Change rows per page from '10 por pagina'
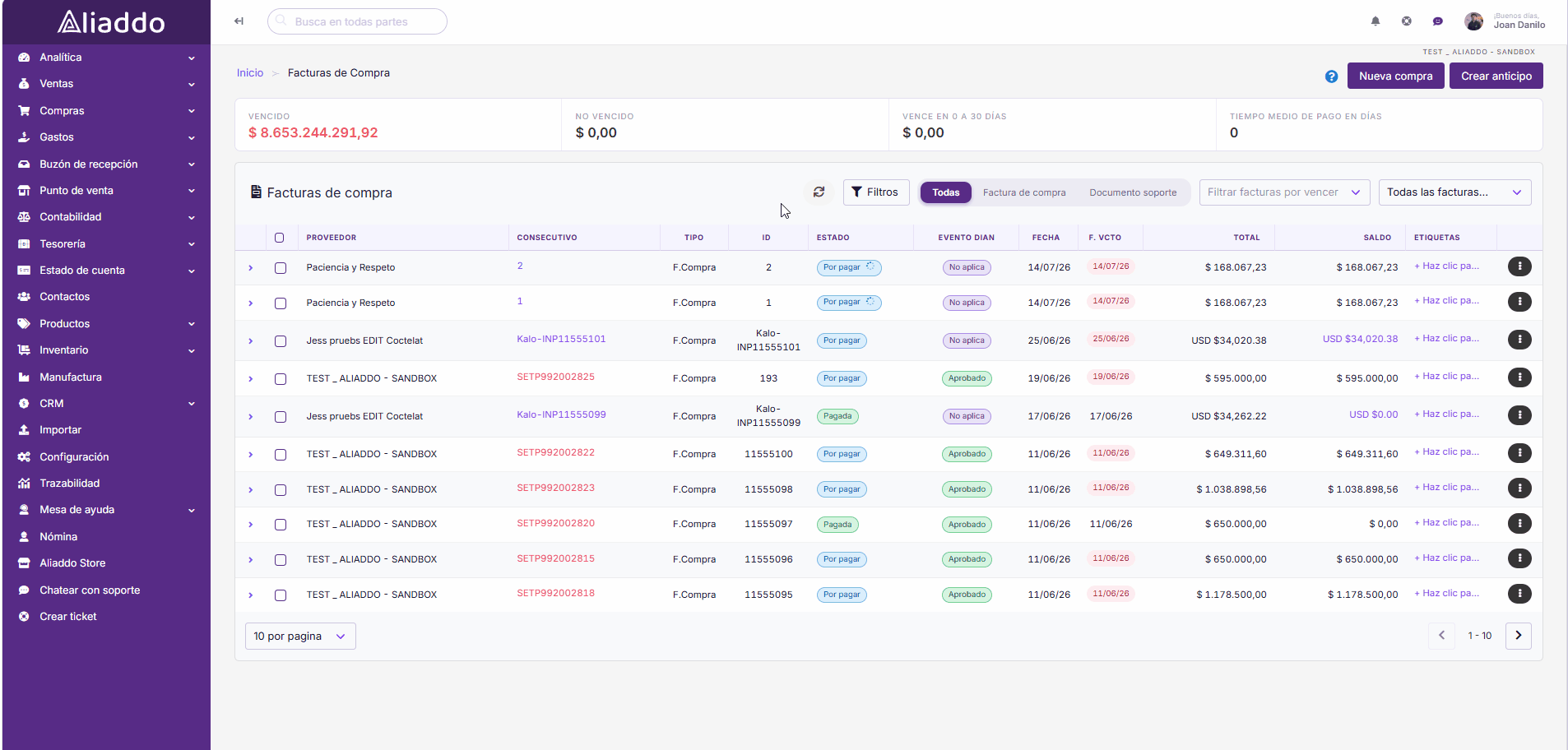The height and width of the screenshot is (750, 1568). (300, 637)
